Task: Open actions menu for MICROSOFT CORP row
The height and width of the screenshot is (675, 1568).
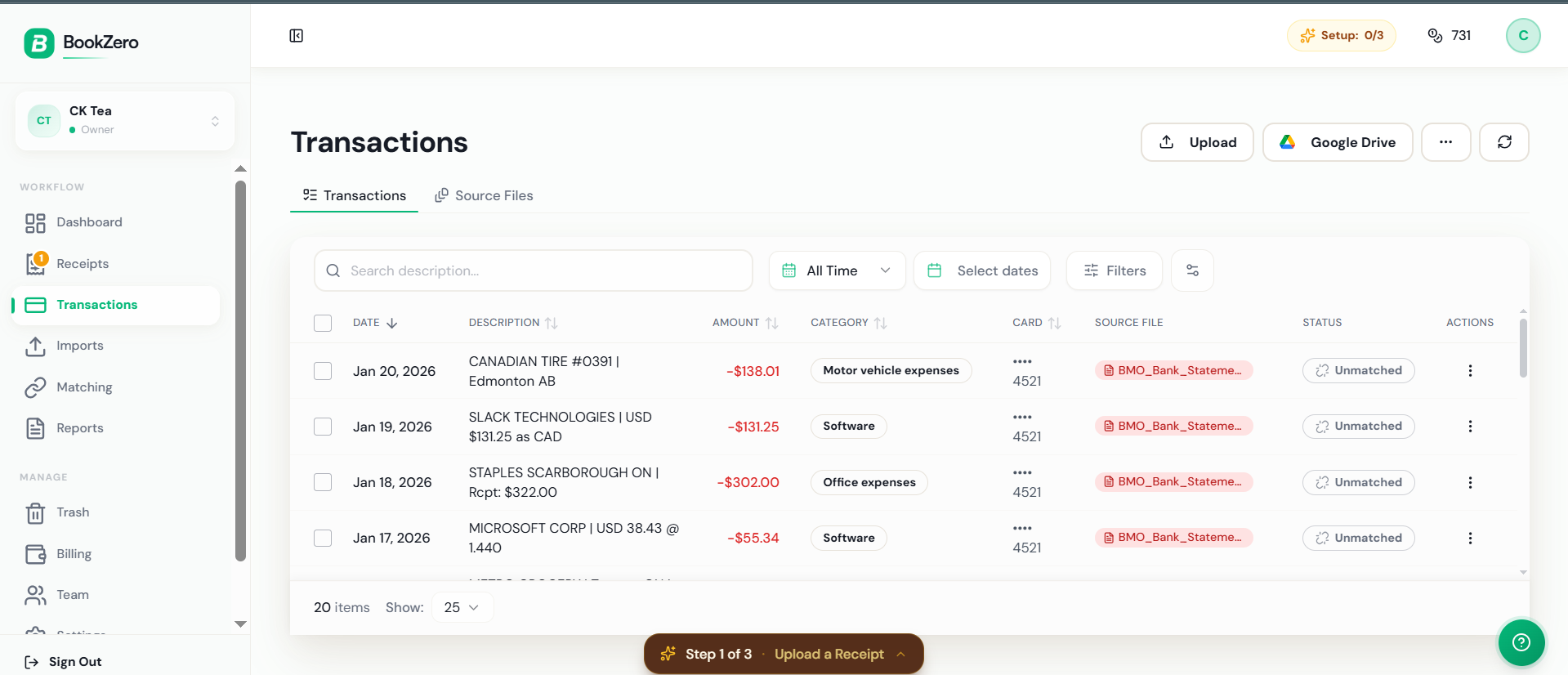Action: click(x=1470, y=538)
